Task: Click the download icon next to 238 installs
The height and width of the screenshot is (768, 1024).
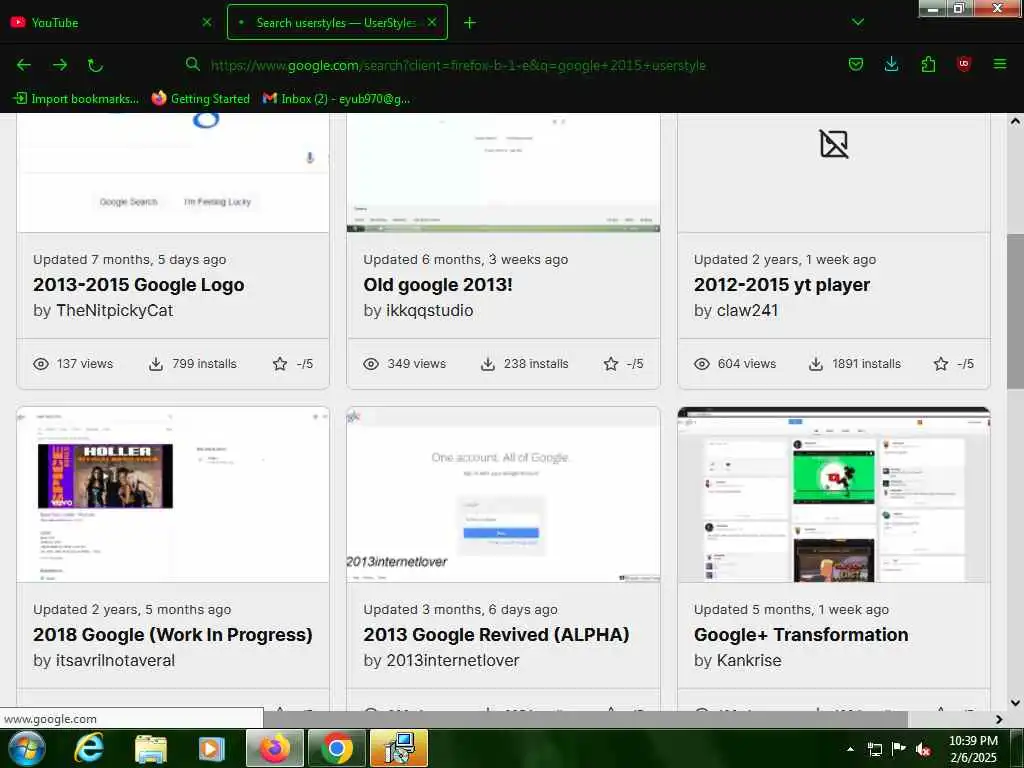Action: [487, 364]
